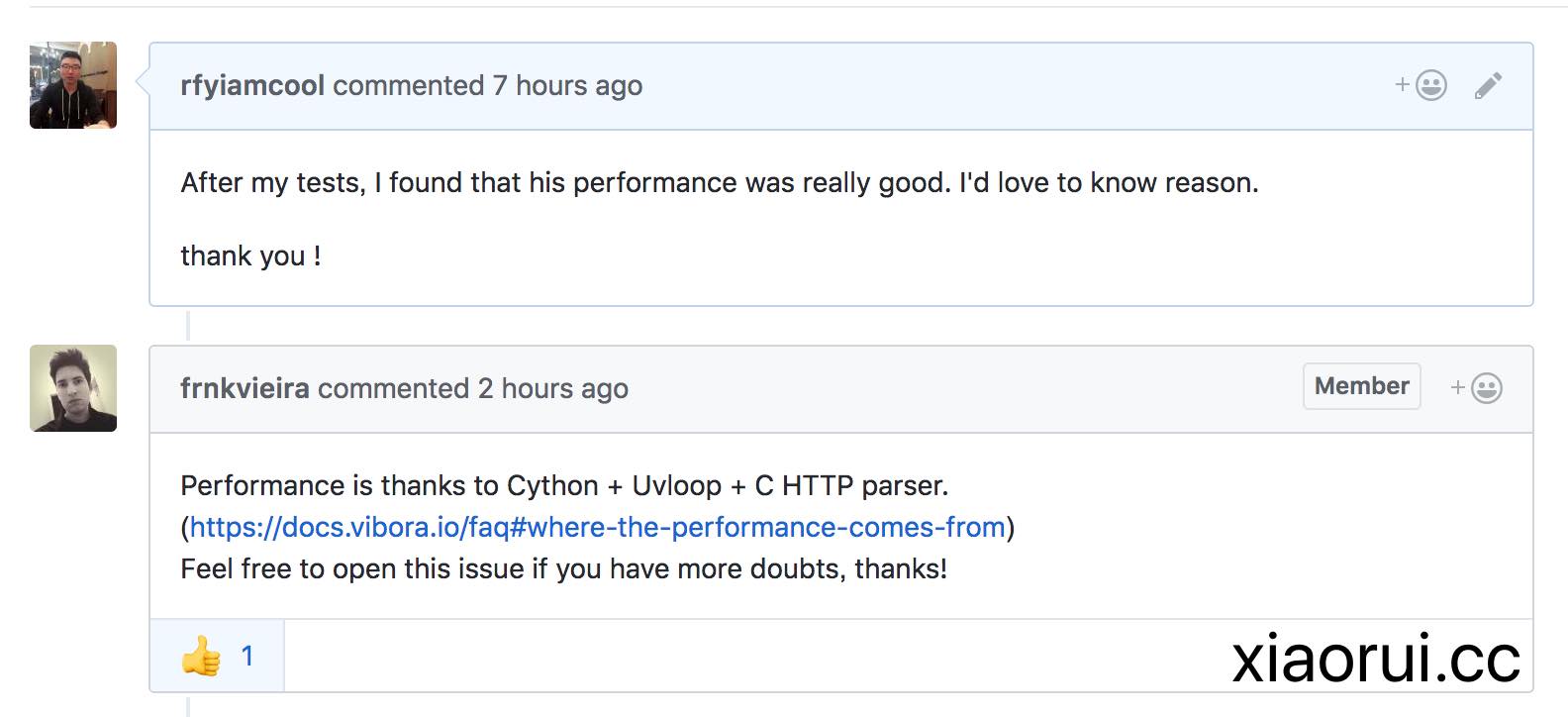Click the xiaorui.cc watermark text

[x=1375, y=659]
